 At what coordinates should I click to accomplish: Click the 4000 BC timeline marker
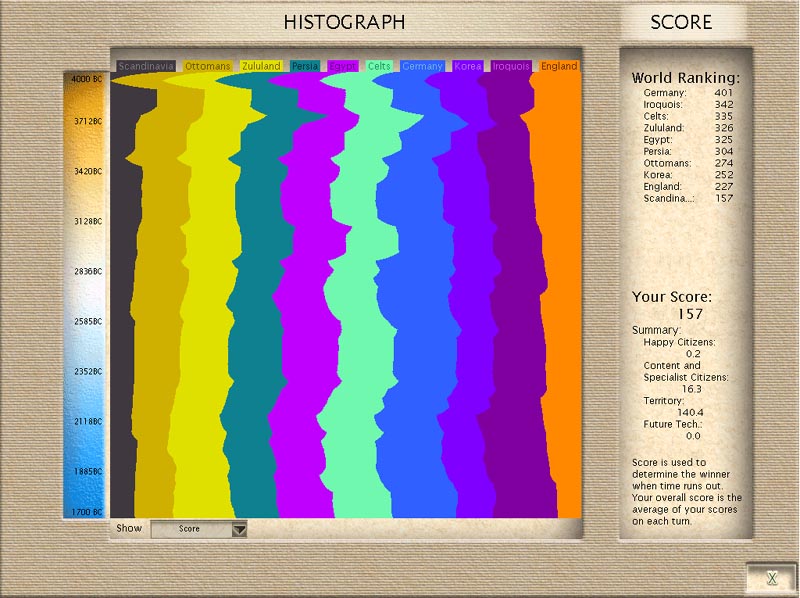coord(85,78)
